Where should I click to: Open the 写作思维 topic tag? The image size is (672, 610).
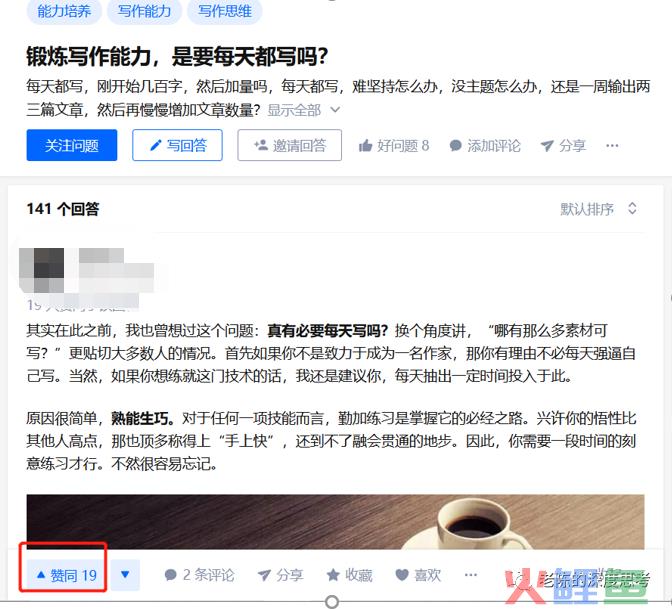[x=225, y=11]
